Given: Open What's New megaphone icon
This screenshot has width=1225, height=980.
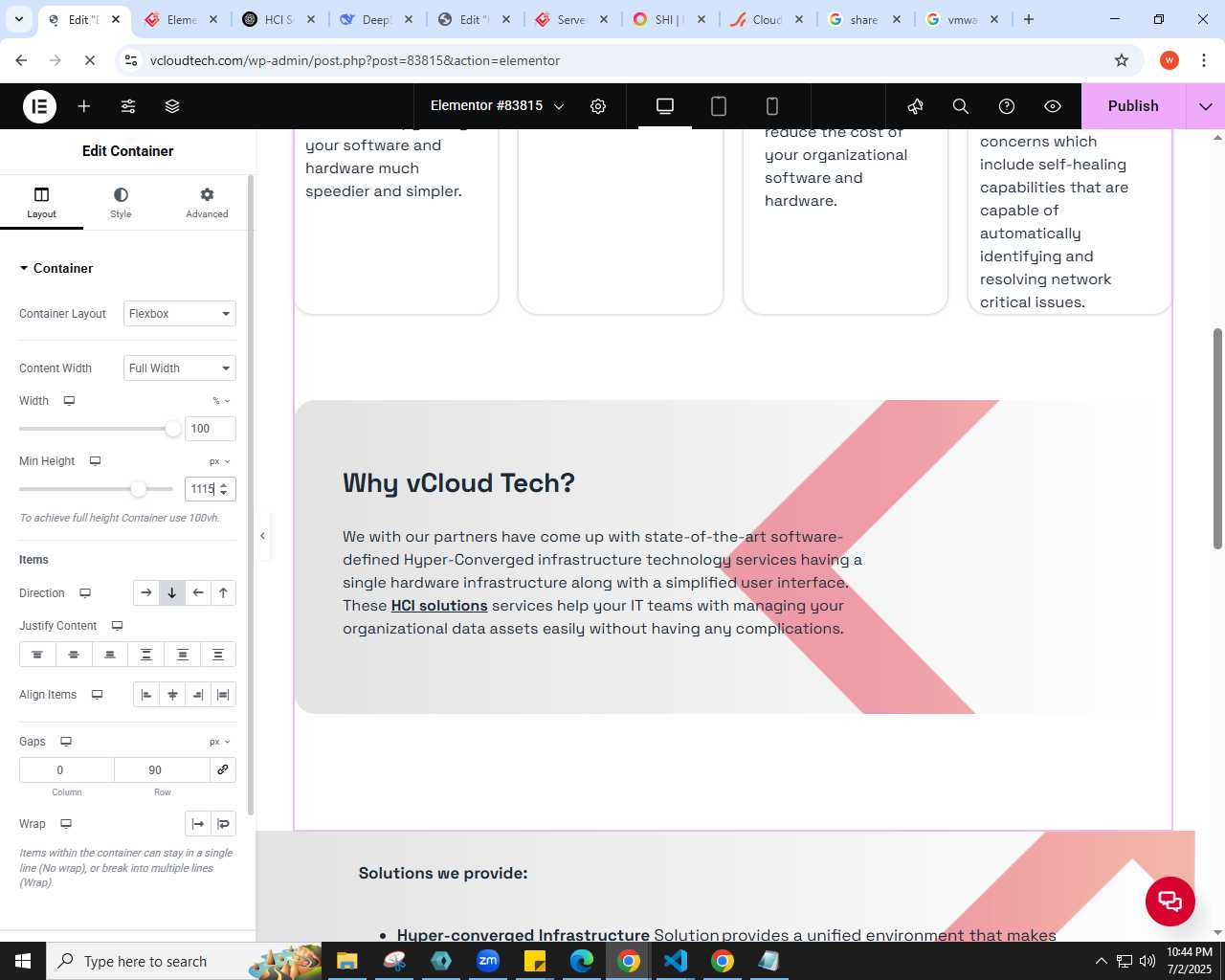Looking at the screenshot, I should pyautogui.click(x=915, y=106).
